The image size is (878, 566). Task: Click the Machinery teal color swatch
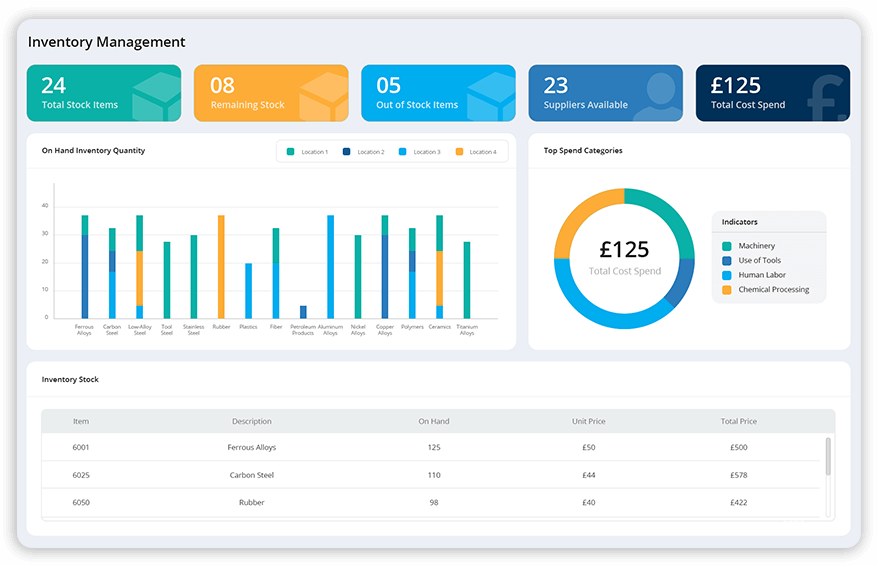tap(727, 246)
